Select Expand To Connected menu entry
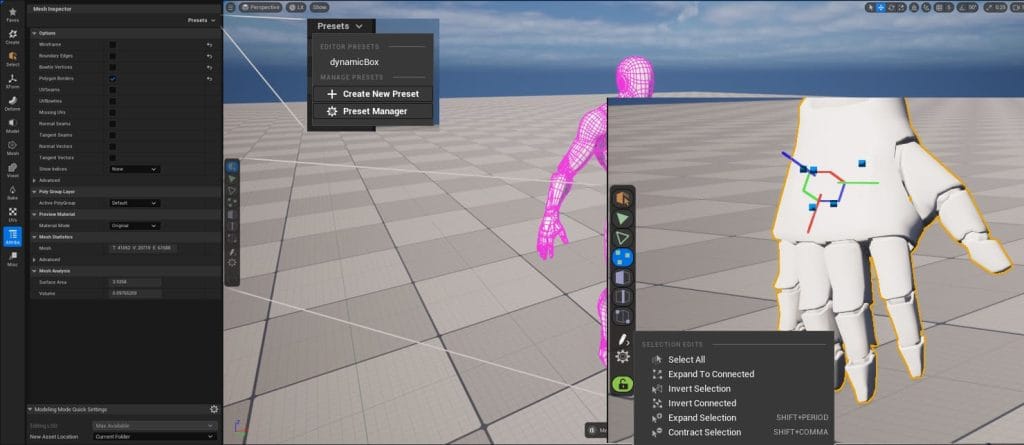 710,374
